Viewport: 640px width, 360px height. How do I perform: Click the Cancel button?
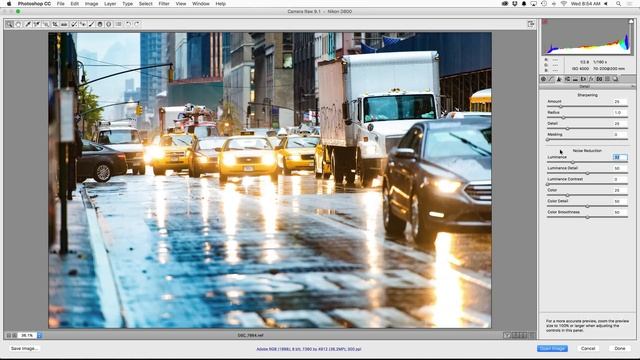point(588,349)
